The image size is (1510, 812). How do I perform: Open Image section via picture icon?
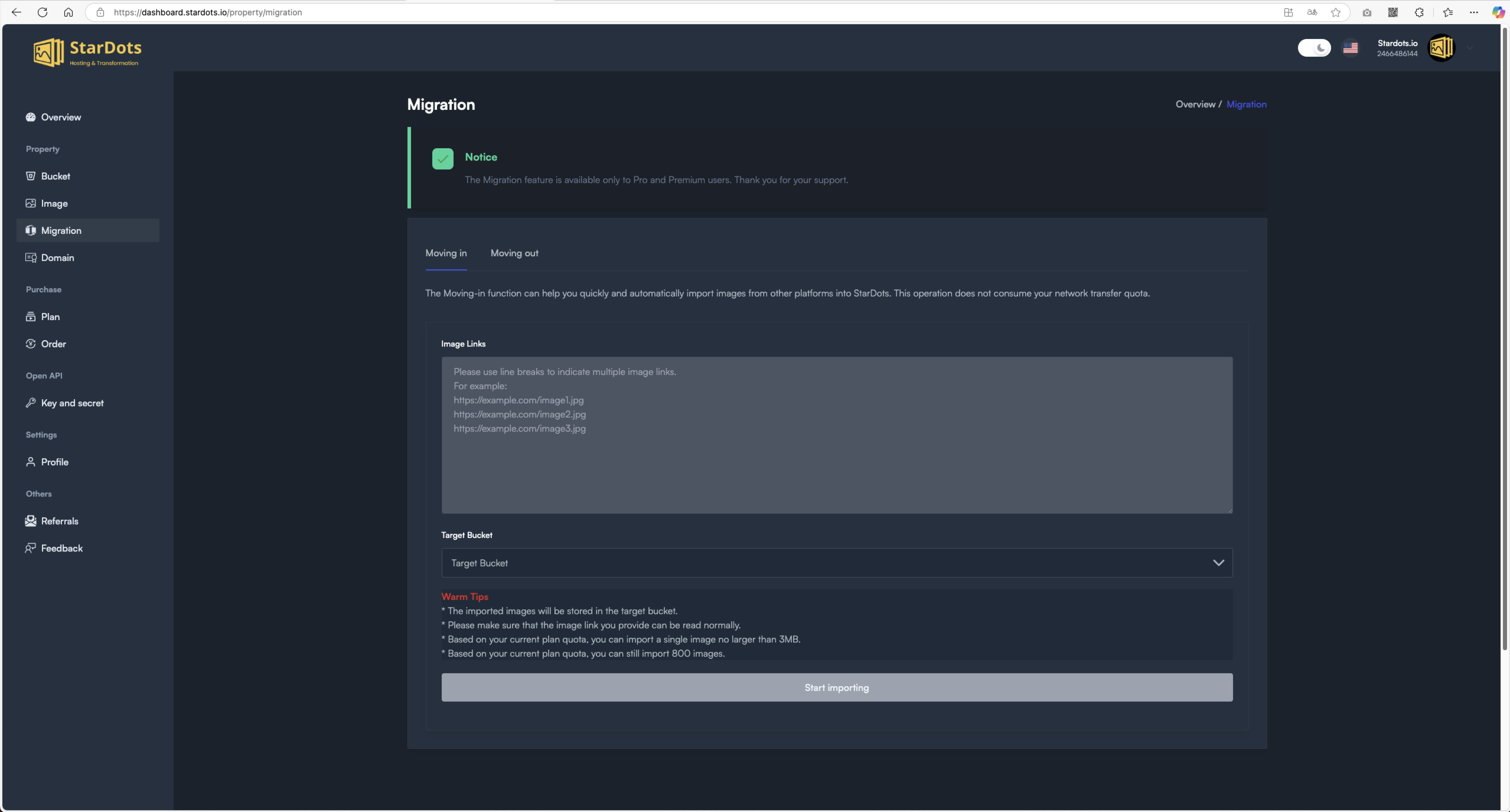pos(31,203)
